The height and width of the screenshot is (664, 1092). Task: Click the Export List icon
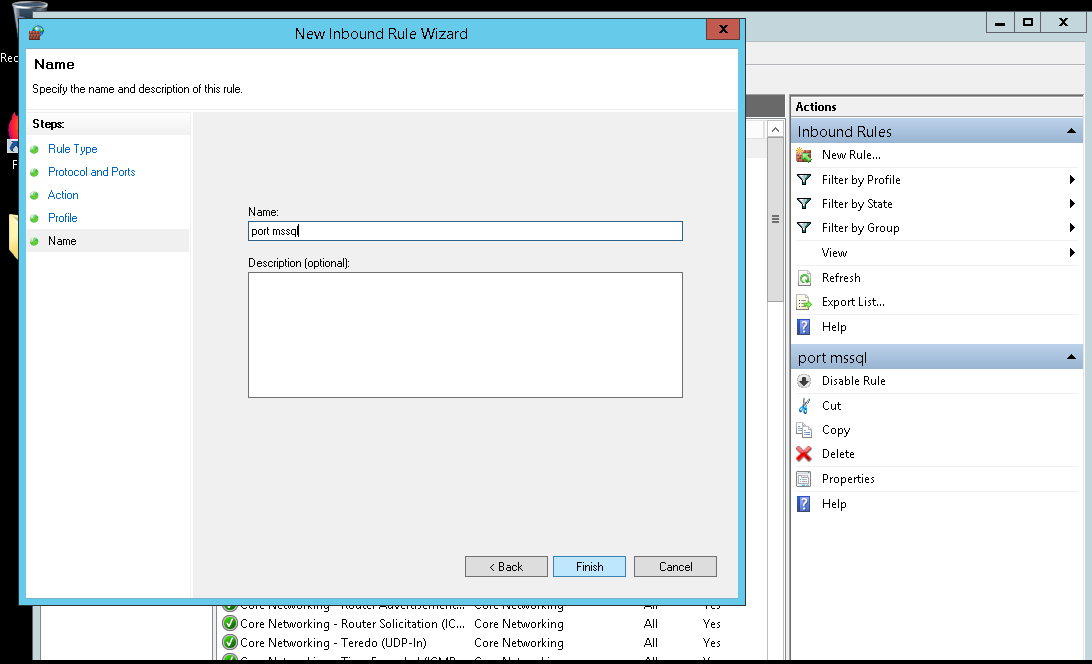(x=804, y=302)
